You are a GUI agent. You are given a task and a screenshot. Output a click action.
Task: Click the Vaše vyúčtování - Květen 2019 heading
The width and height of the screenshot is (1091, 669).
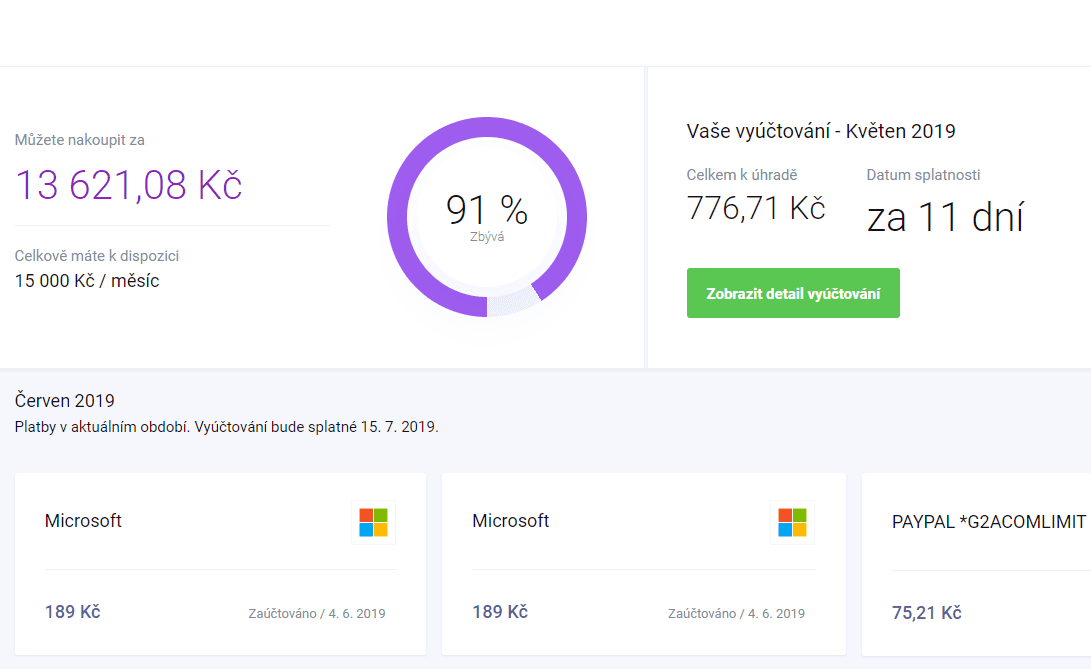(x=821, y=131)
